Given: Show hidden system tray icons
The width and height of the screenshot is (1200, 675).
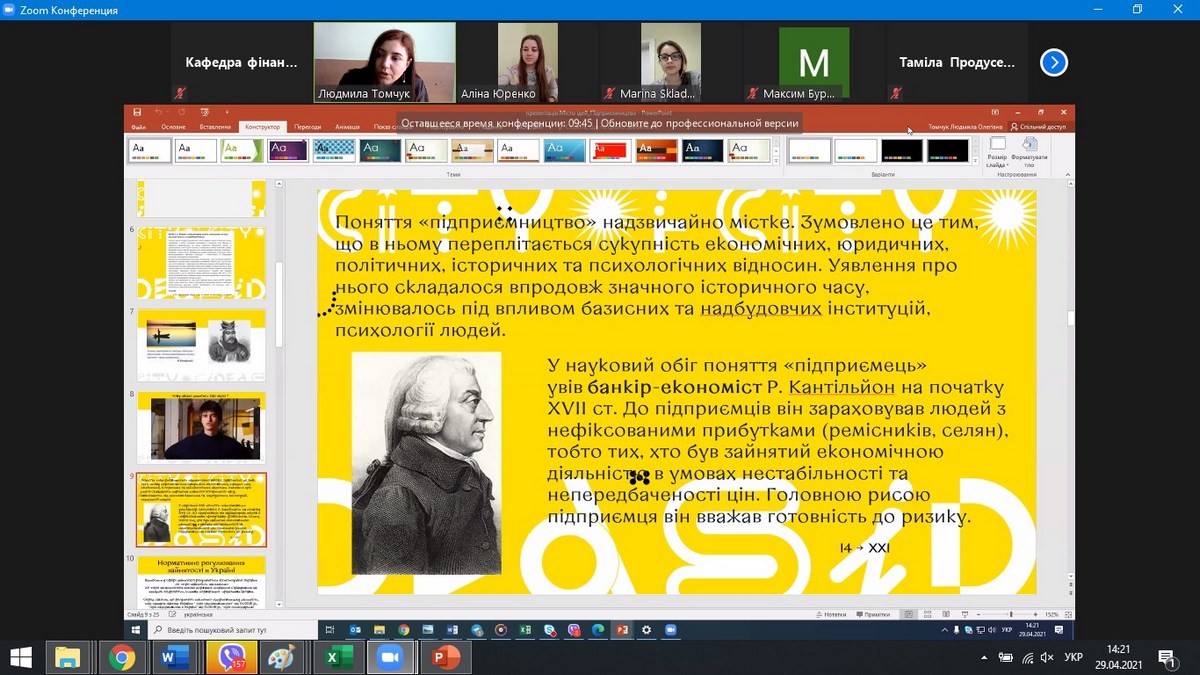Looking at the screenshot, I should pos(985,657).
